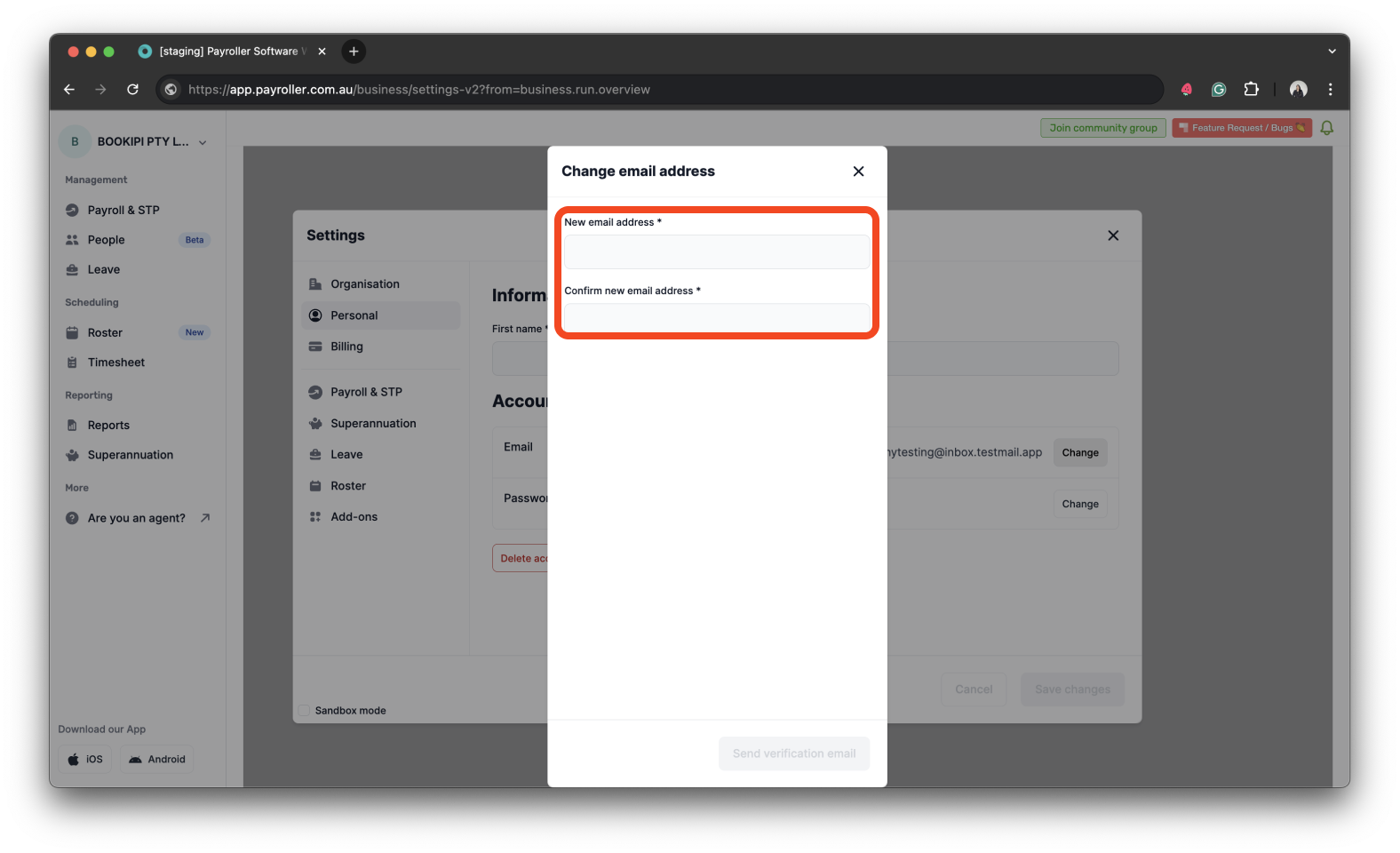Click the Timesheet clipboard icon
Screen dimensions: 1400x853
[72, 363]
